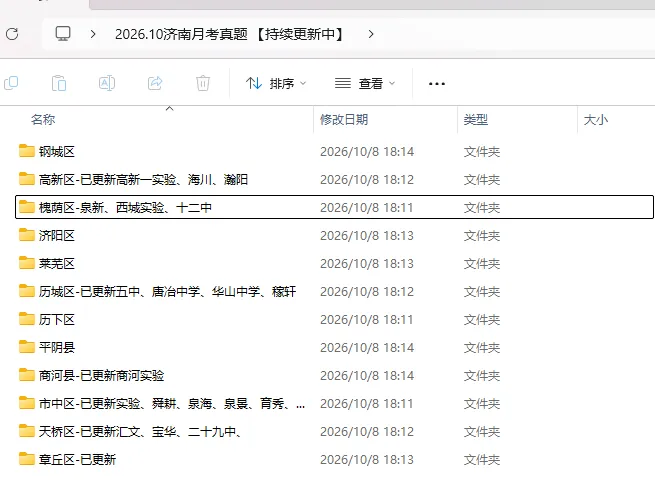Select the 高新区 folder icon
Image resolution: width=655 pixels, height=484 pixels.
click(x=27, y=179)
